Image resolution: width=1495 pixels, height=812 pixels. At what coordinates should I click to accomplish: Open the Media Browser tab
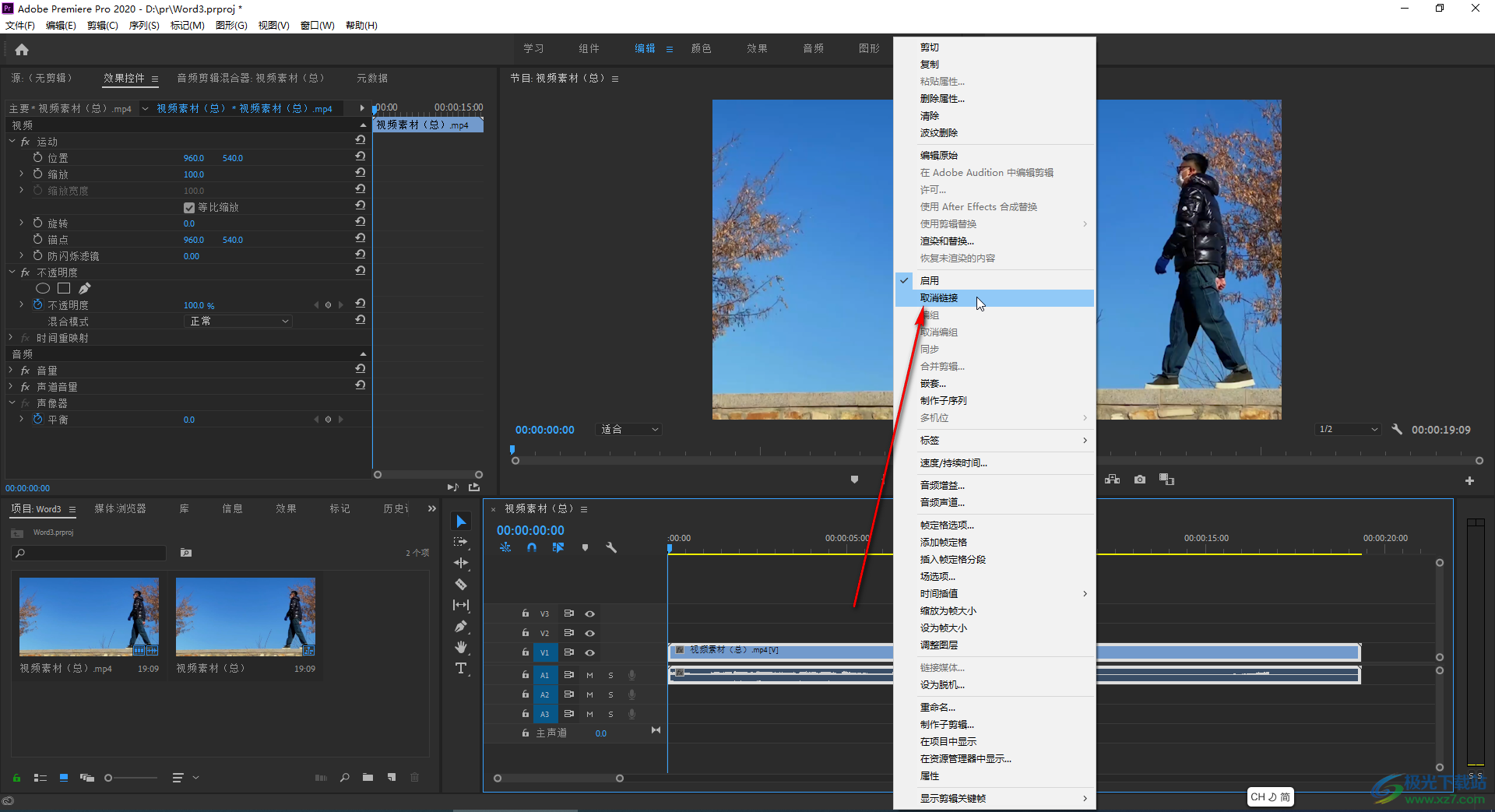[x=120, y=508]
